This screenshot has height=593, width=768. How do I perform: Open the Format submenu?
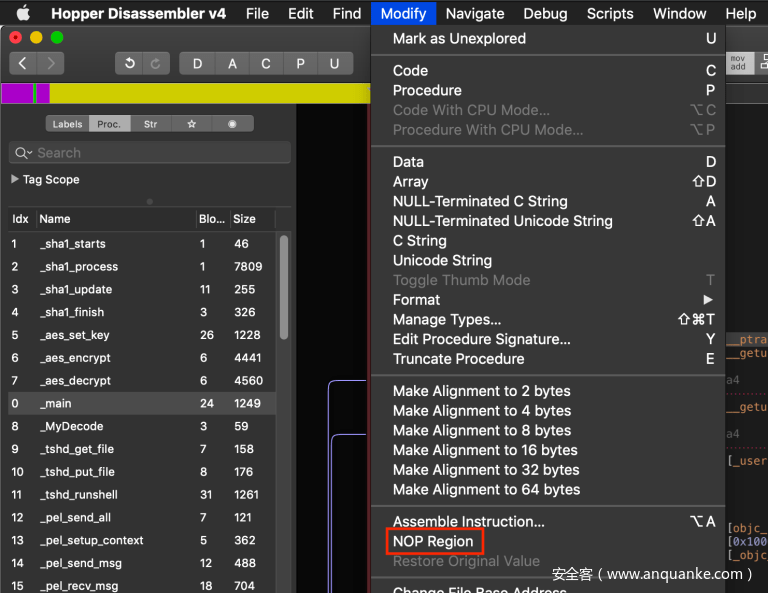416,300
